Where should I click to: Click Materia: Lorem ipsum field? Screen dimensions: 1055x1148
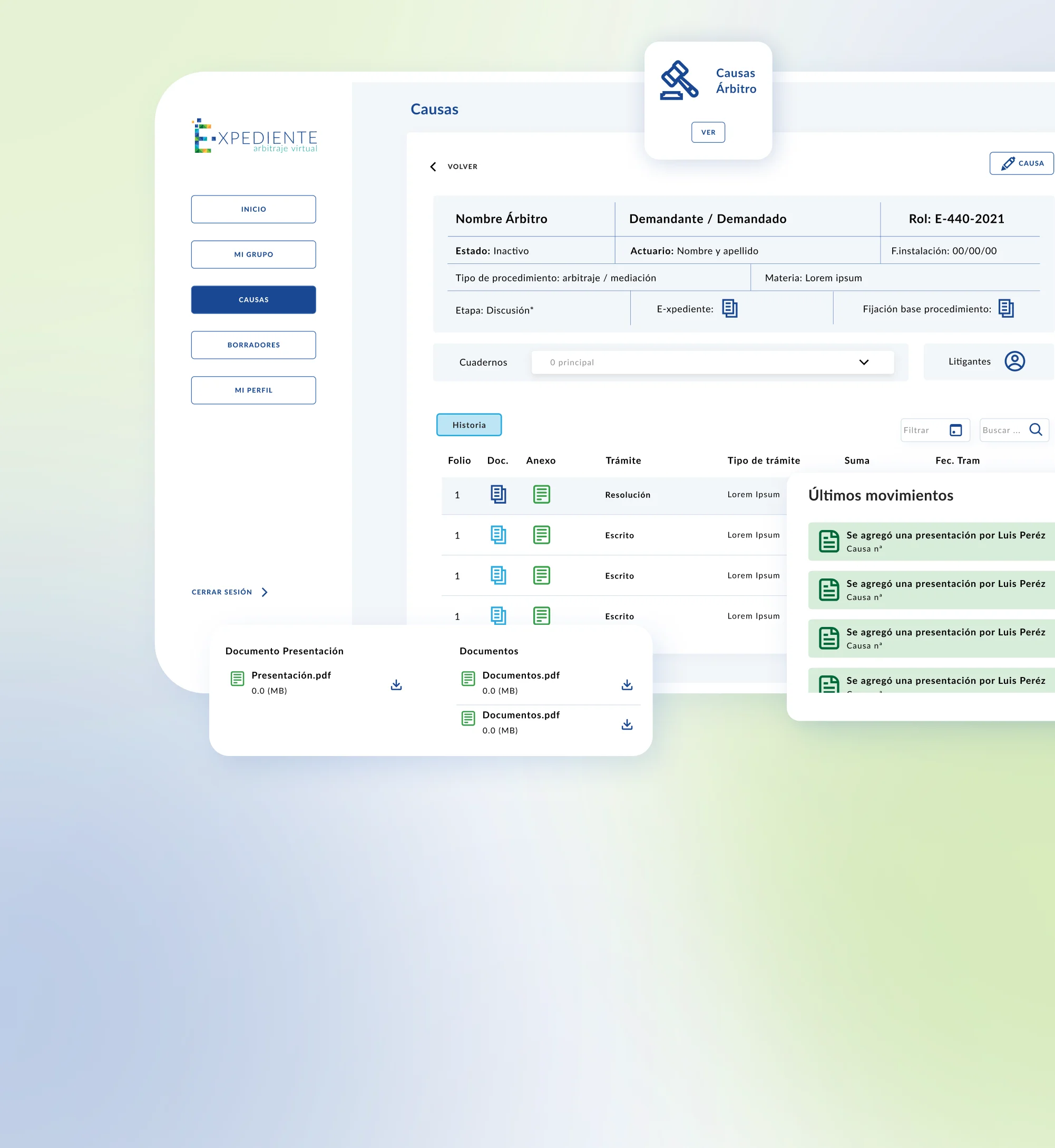coord(813,278)
